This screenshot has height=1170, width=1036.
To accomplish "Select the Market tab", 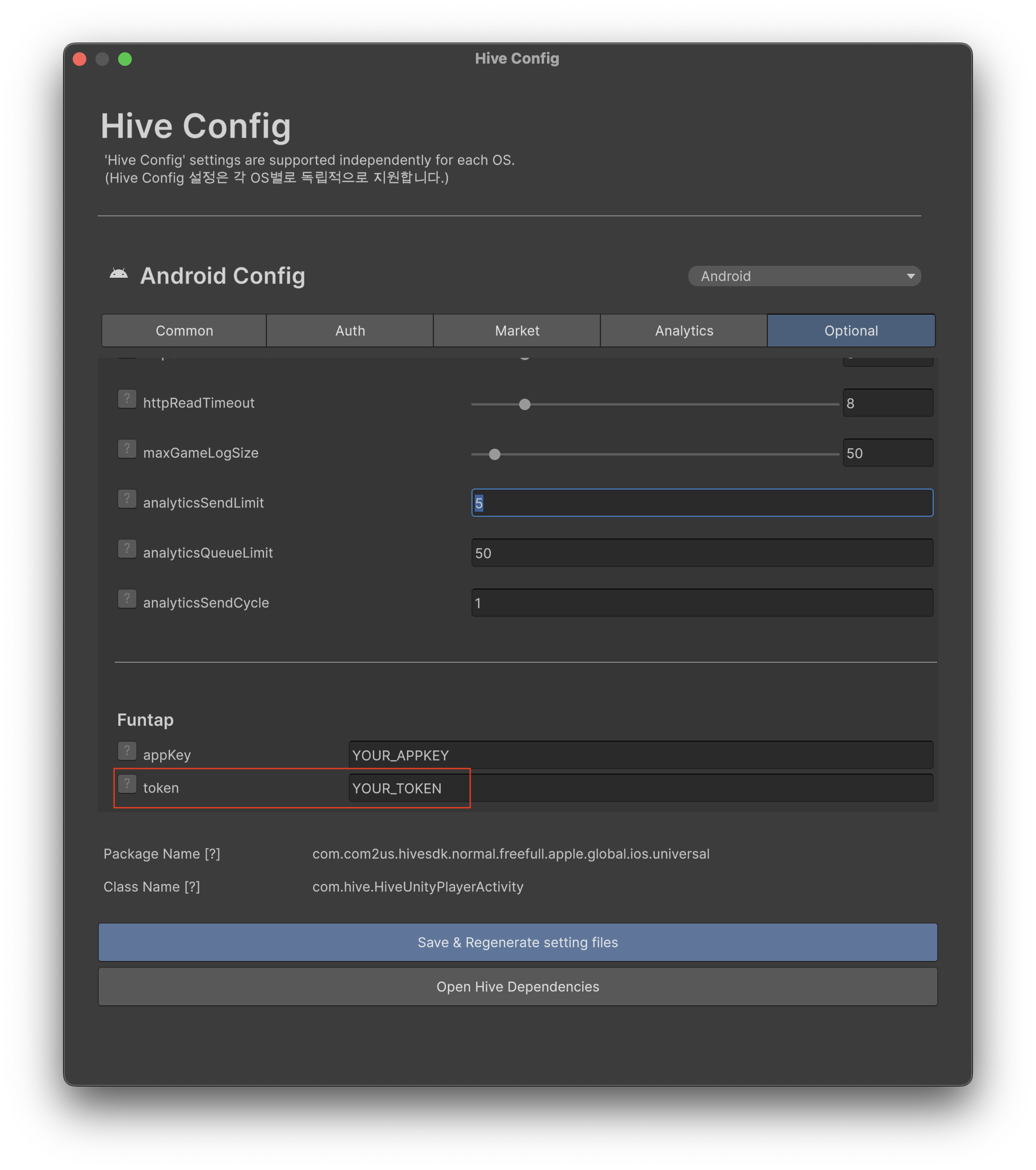I will point(517,331).
